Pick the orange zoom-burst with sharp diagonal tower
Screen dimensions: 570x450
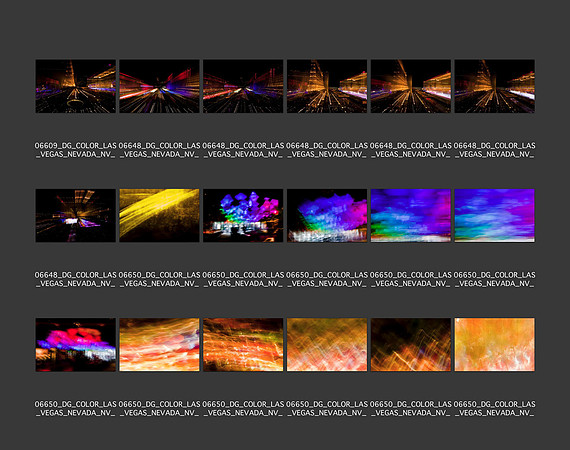[411, 86]
